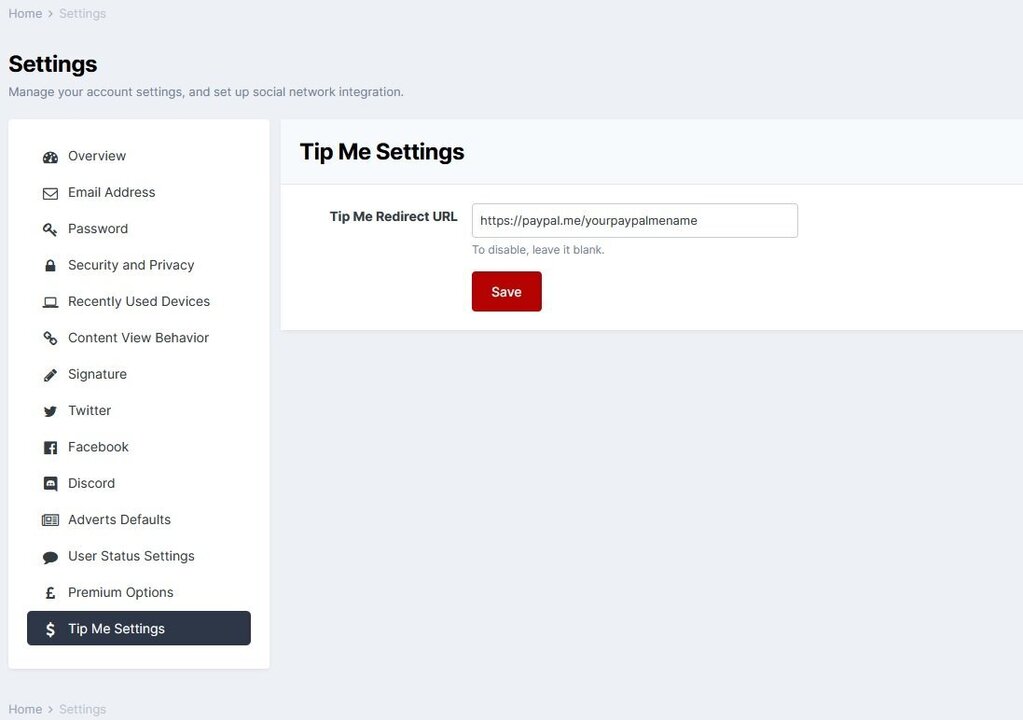
Task: Click the Home breadcrumb link at top
Action: [x=25, y=13]
